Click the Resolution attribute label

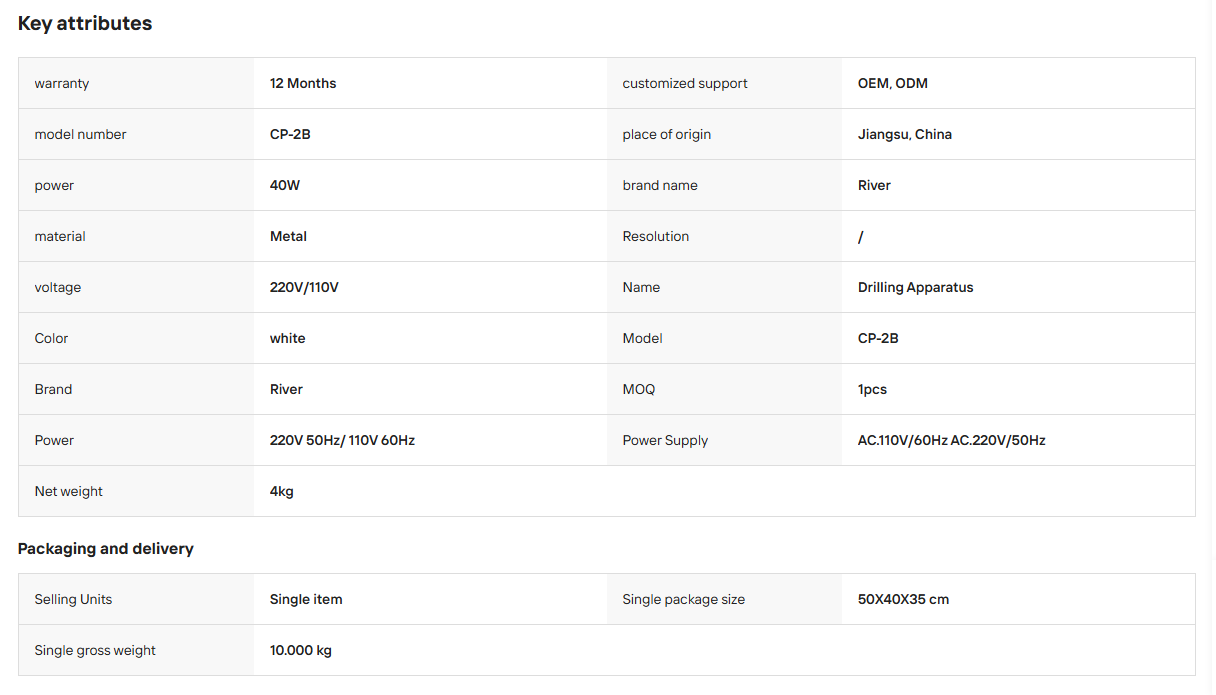click(656, 236)
